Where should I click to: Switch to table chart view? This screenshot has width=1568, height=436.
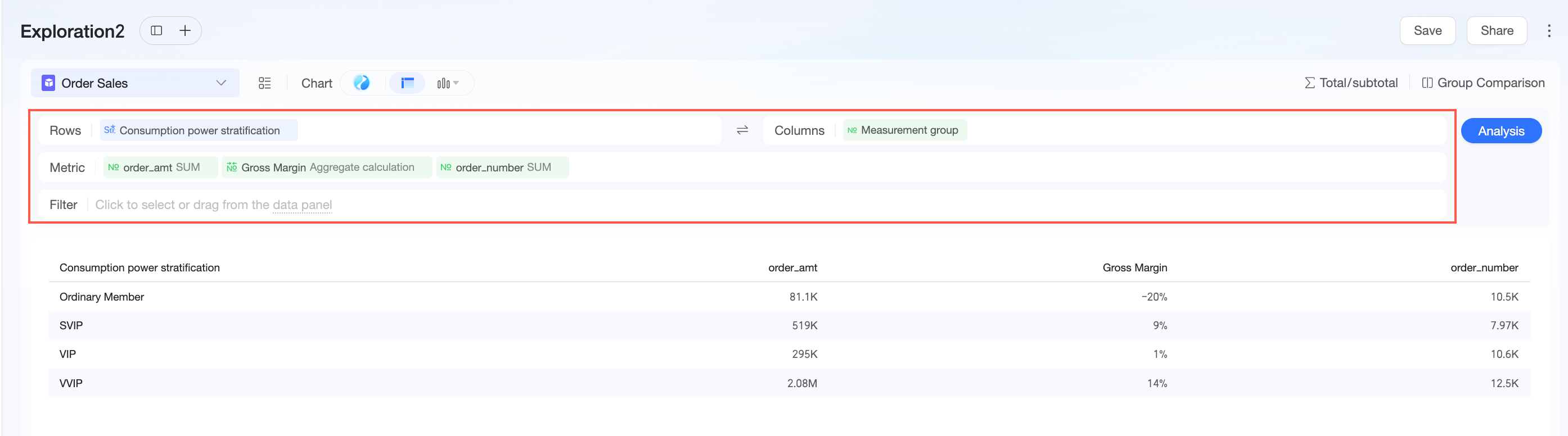(x=407, y=83)
